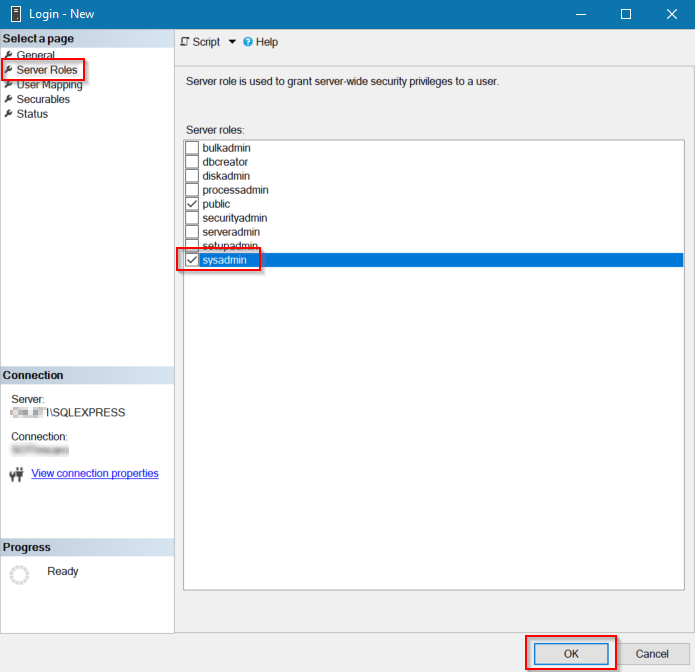Viewport: 695px width, 672px height.
Task: Click the sysadmin role label
Action: [224, 260]
